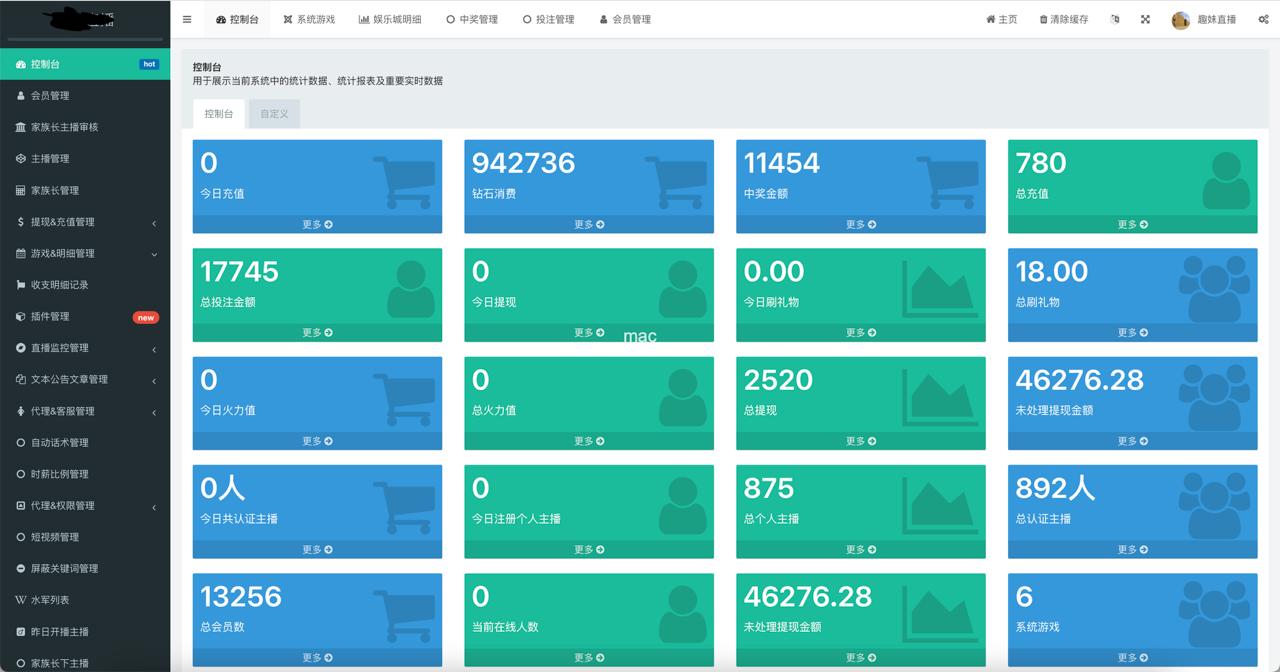
Task: Click the W icon for 水军列表
Action: pyautogui.click(x=21, y=600)
